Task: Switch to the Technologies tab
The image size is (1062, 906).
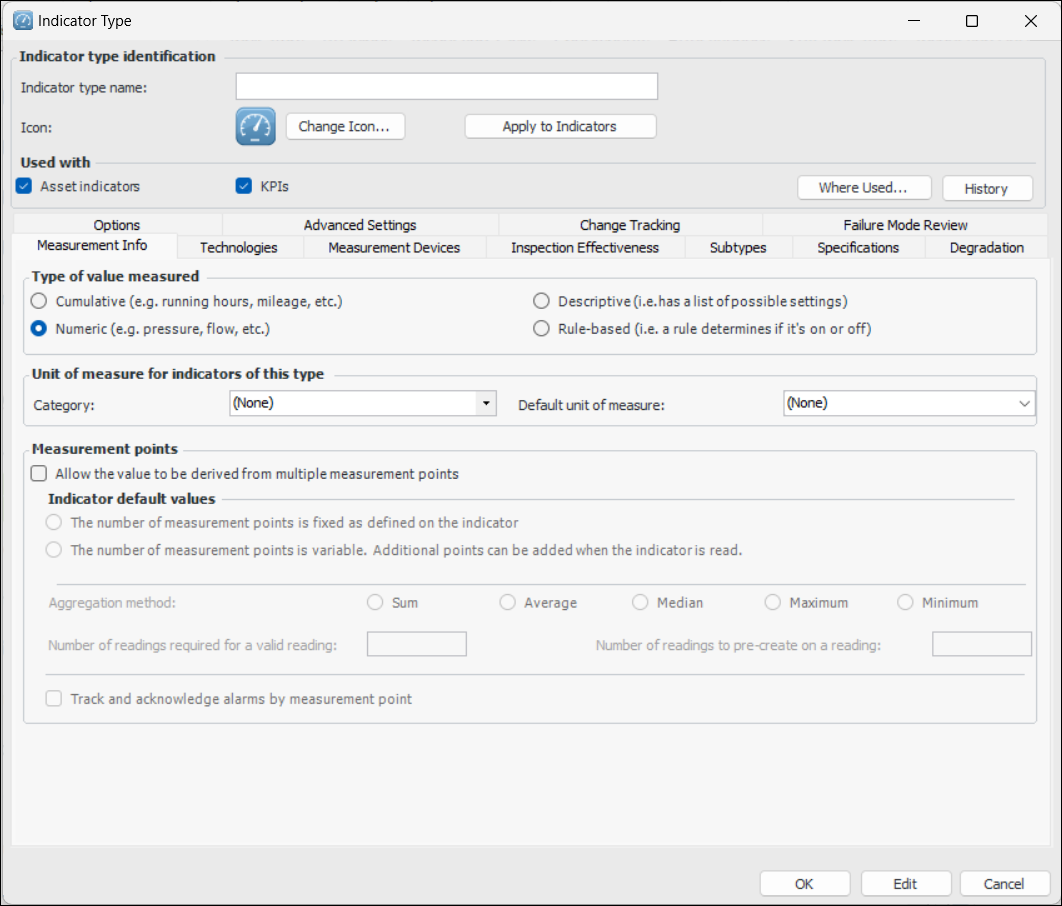Action: tap(239, 247)
